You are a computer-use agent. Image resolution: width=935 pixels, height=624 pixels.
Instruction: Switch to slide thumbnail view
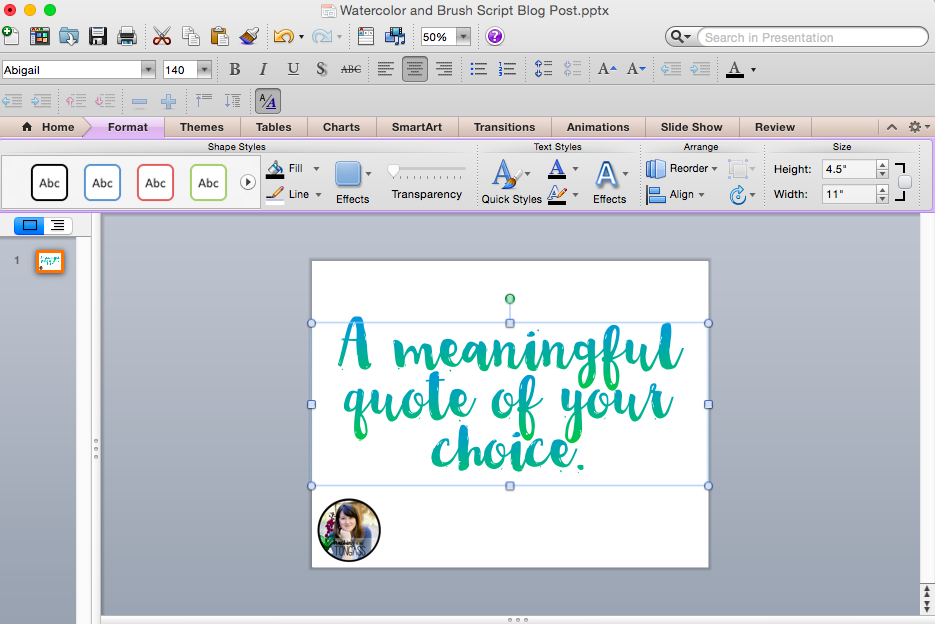[29, 225]
